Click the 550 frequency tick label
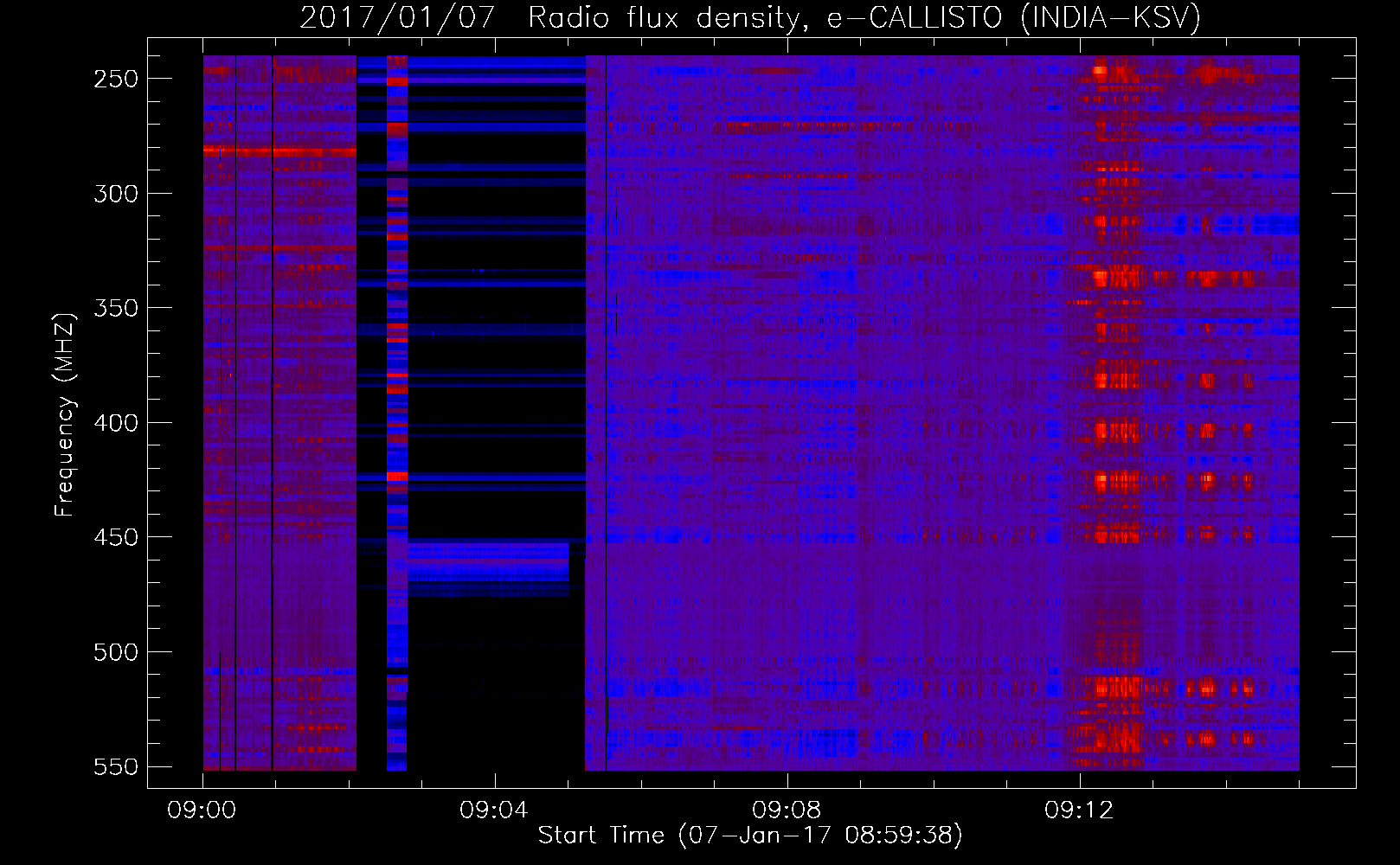Image resolution: width=1400 pixels, height=865 pixels. coord(116,767)
